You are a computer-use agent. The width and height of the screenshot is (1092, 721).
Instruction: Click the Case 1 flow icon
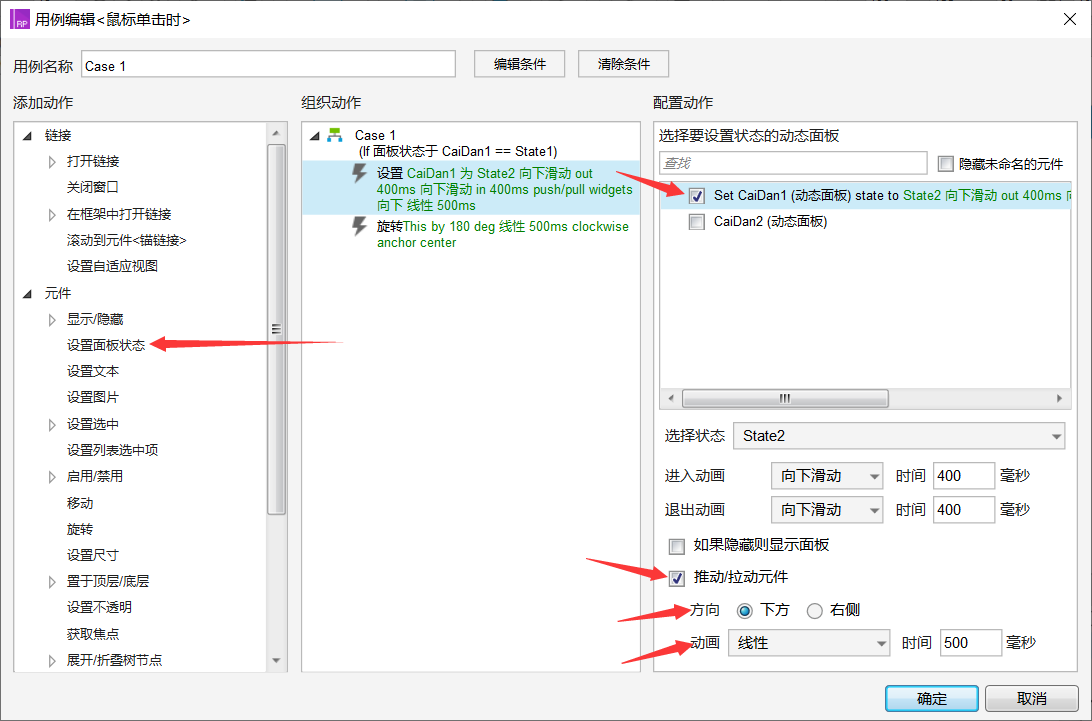tap(335, 135)
